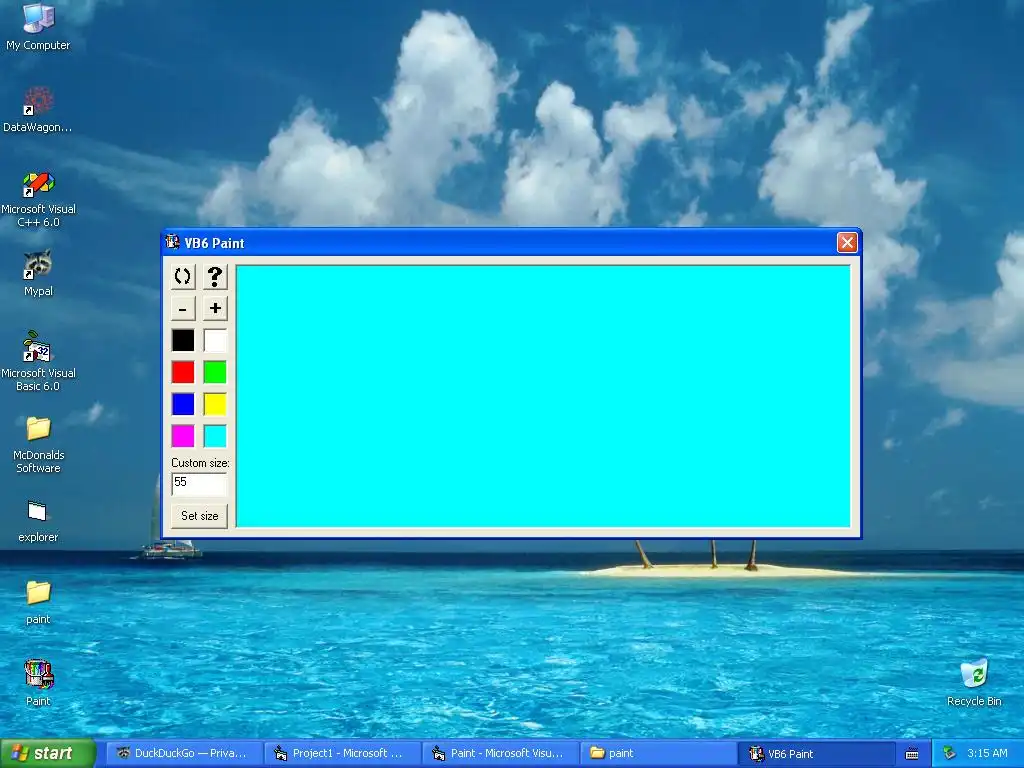
Task: Switch to Paint - Microsoft Visual taskbar button
Action: 500,753
